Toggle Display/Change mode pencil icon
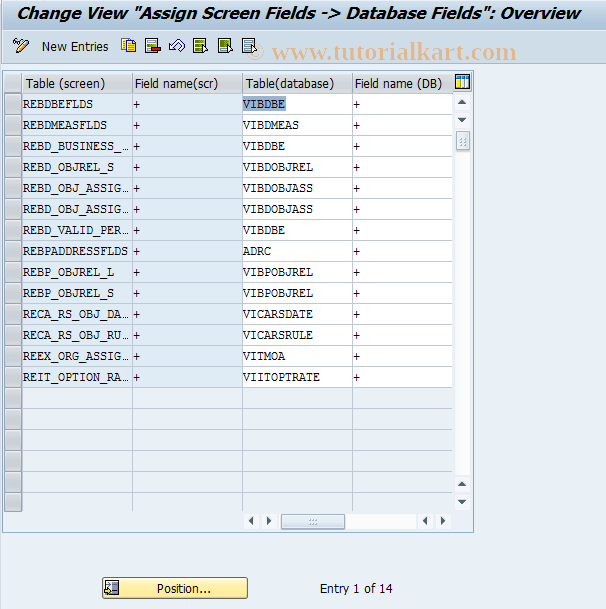606x609 pixels. coord(21,46)
